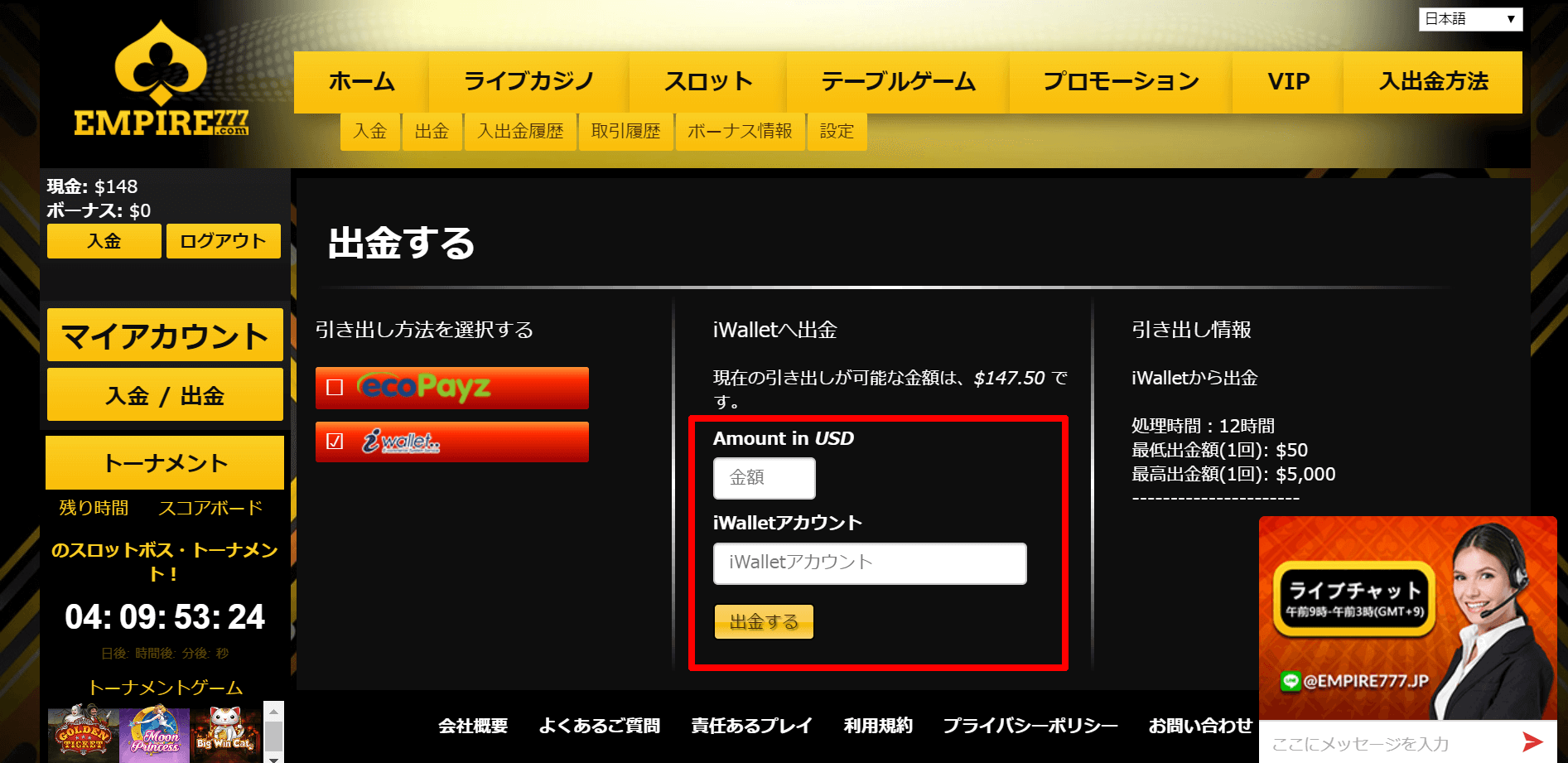Click the EMPIRE777 spade logo
This screenshot has height=763, width=1568.
[161, 79]
